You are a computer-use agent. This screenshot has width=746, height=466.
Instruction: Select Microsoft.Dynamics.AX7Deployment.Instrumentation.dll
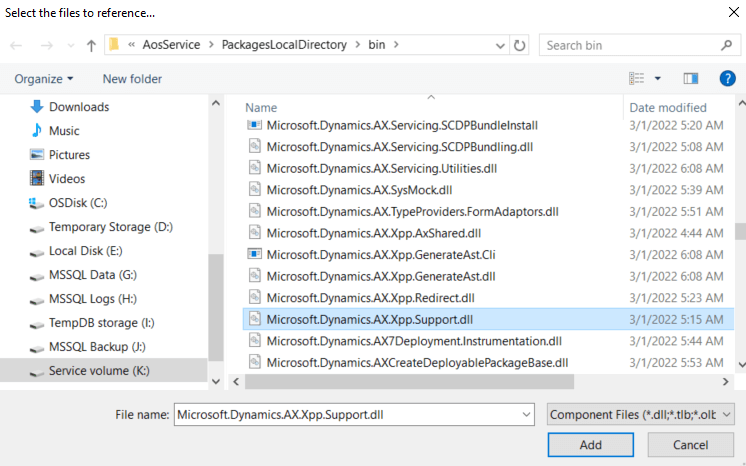414,341
